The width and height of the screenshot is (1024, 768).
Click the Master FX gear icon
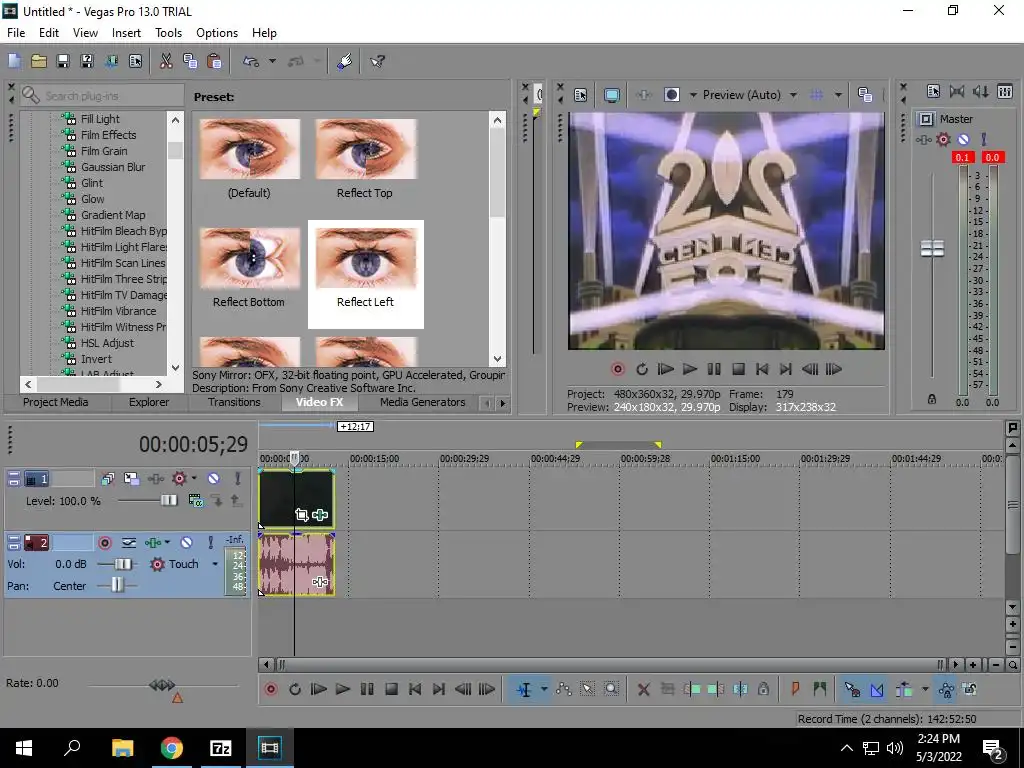[943, 139]
